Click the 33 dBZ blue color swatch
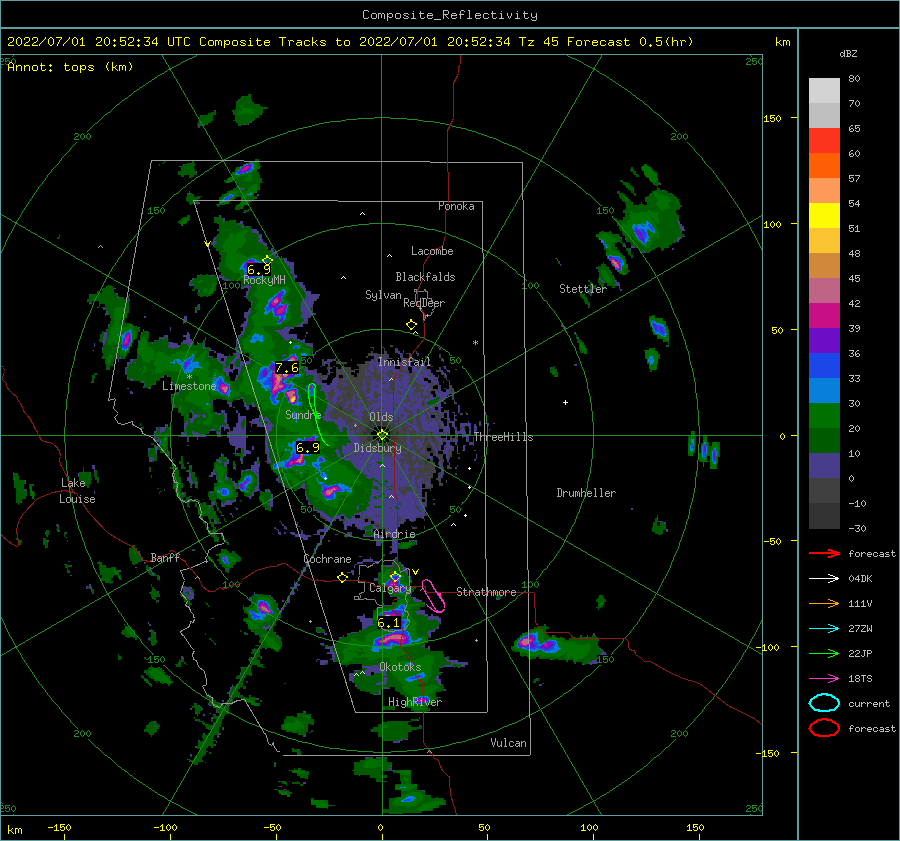The width and height of the screenshot is (900, 841). coord(824,365)
